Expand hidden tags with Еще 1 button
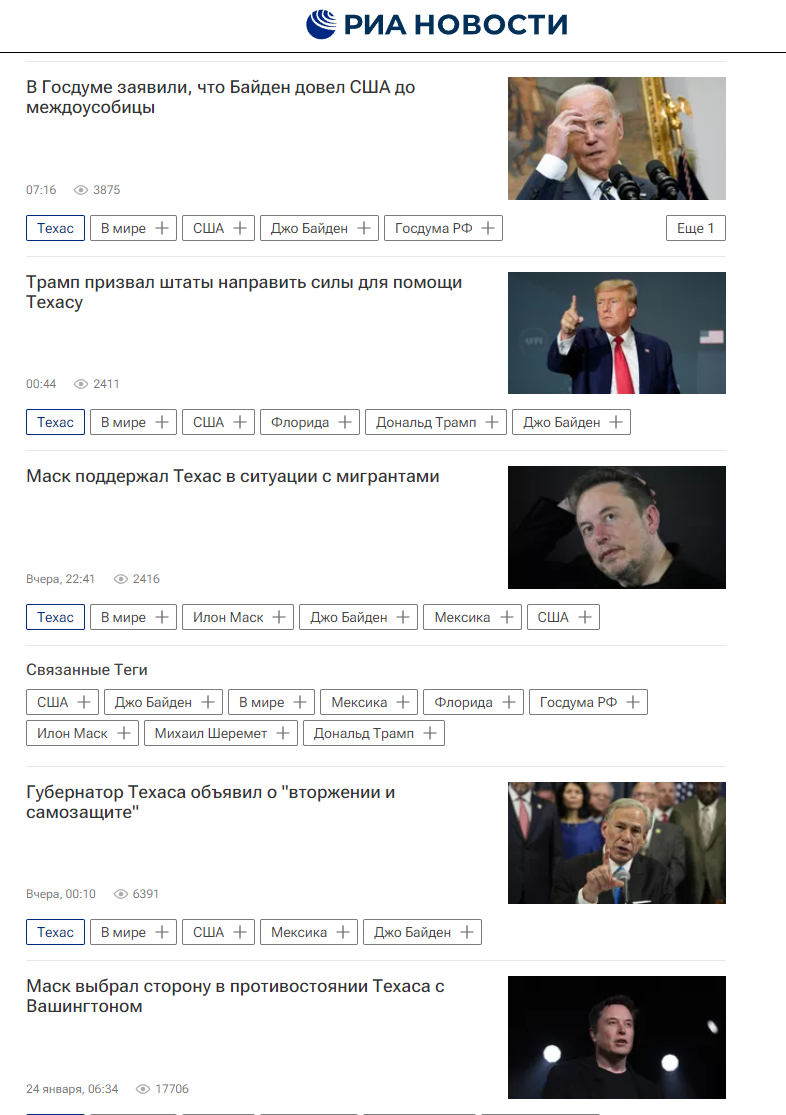The width and height of the screenshot is (786, 1115). [x=696, y=228]
